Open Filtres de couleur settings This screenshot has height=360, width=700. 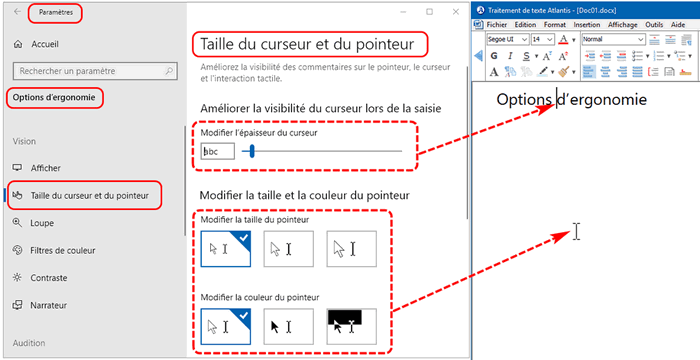[62, 251]
